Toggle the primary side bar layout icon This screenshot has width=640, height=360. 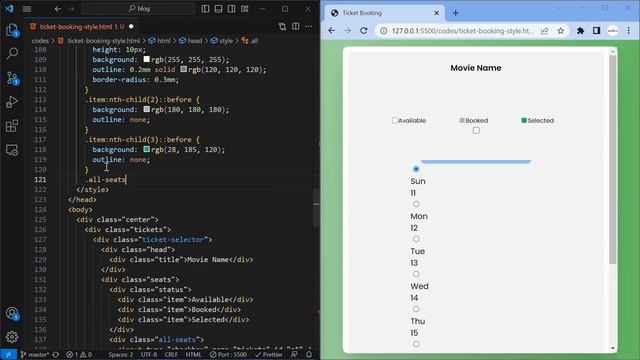click(x=205, y=9)
